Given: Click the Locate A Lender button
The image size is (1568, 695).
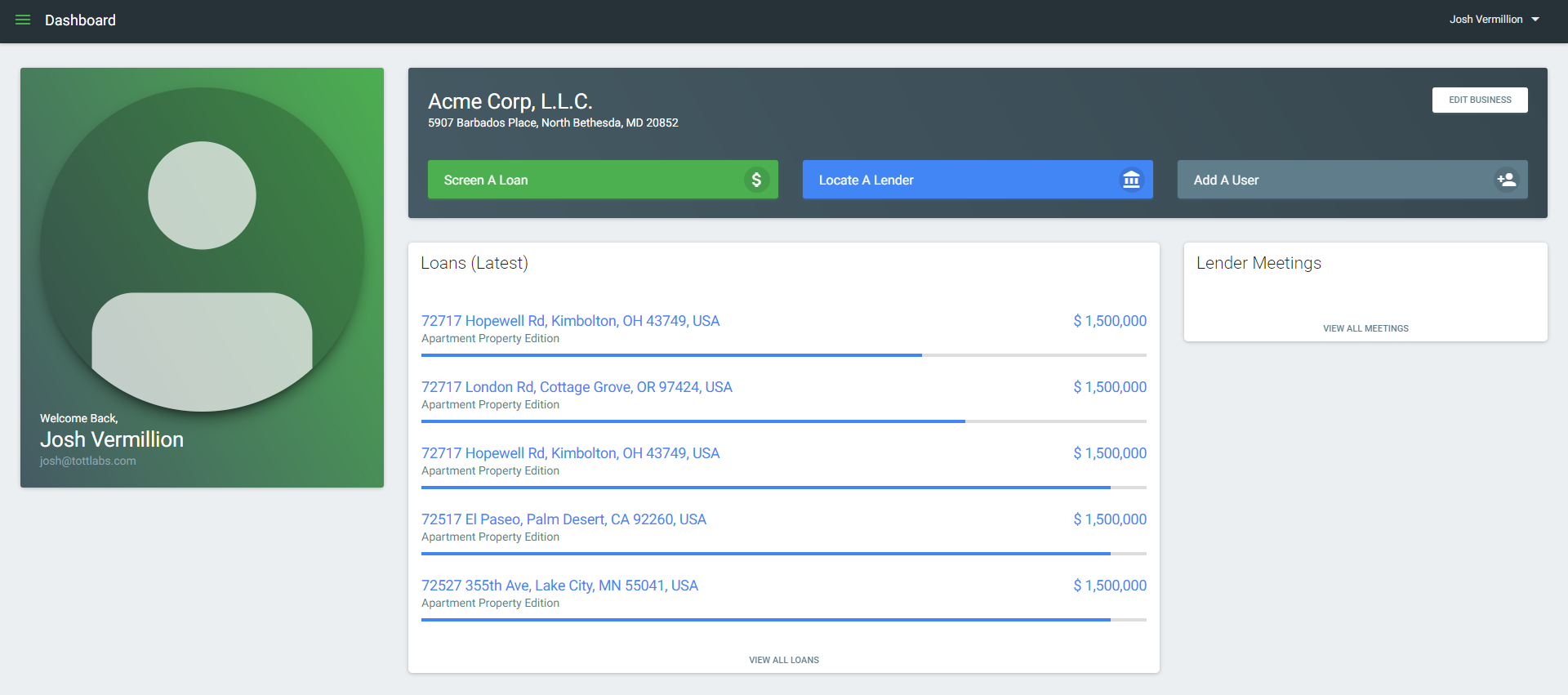Looking at the screenshot, I should [x=978, y=180].
